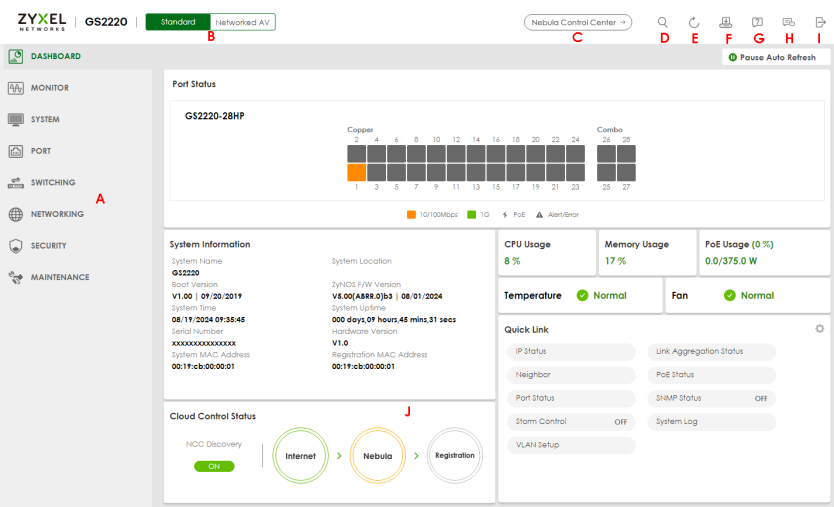
Task: Open the forum chat icon
Action: click(789, 22)
